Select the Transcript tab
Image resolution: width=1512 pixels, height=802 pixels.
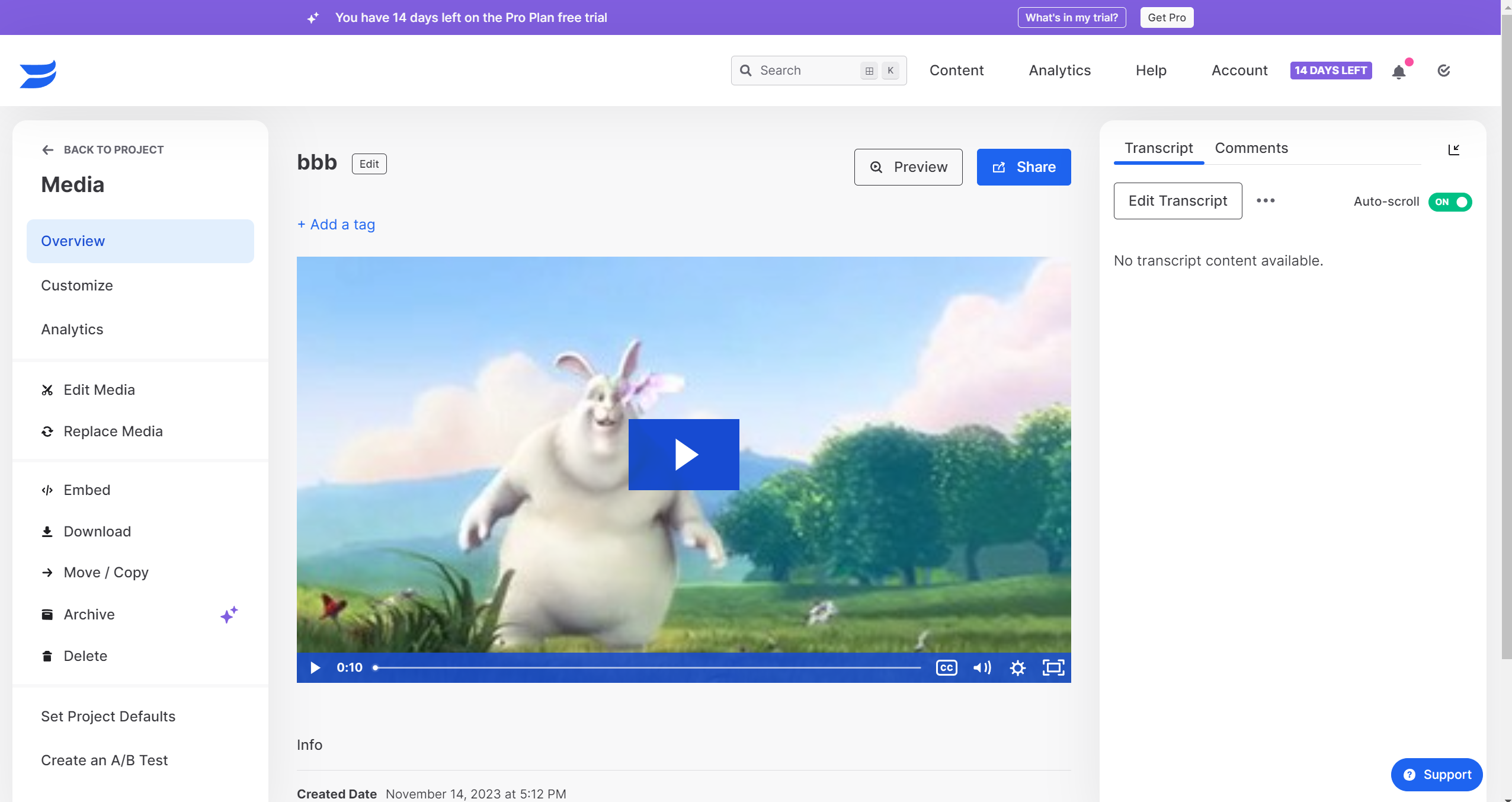(x=1159, y=148)
